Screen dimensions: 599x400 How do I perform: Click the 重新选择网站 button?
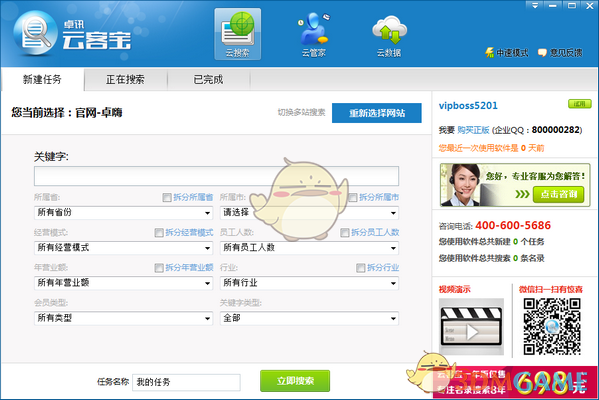377,113
